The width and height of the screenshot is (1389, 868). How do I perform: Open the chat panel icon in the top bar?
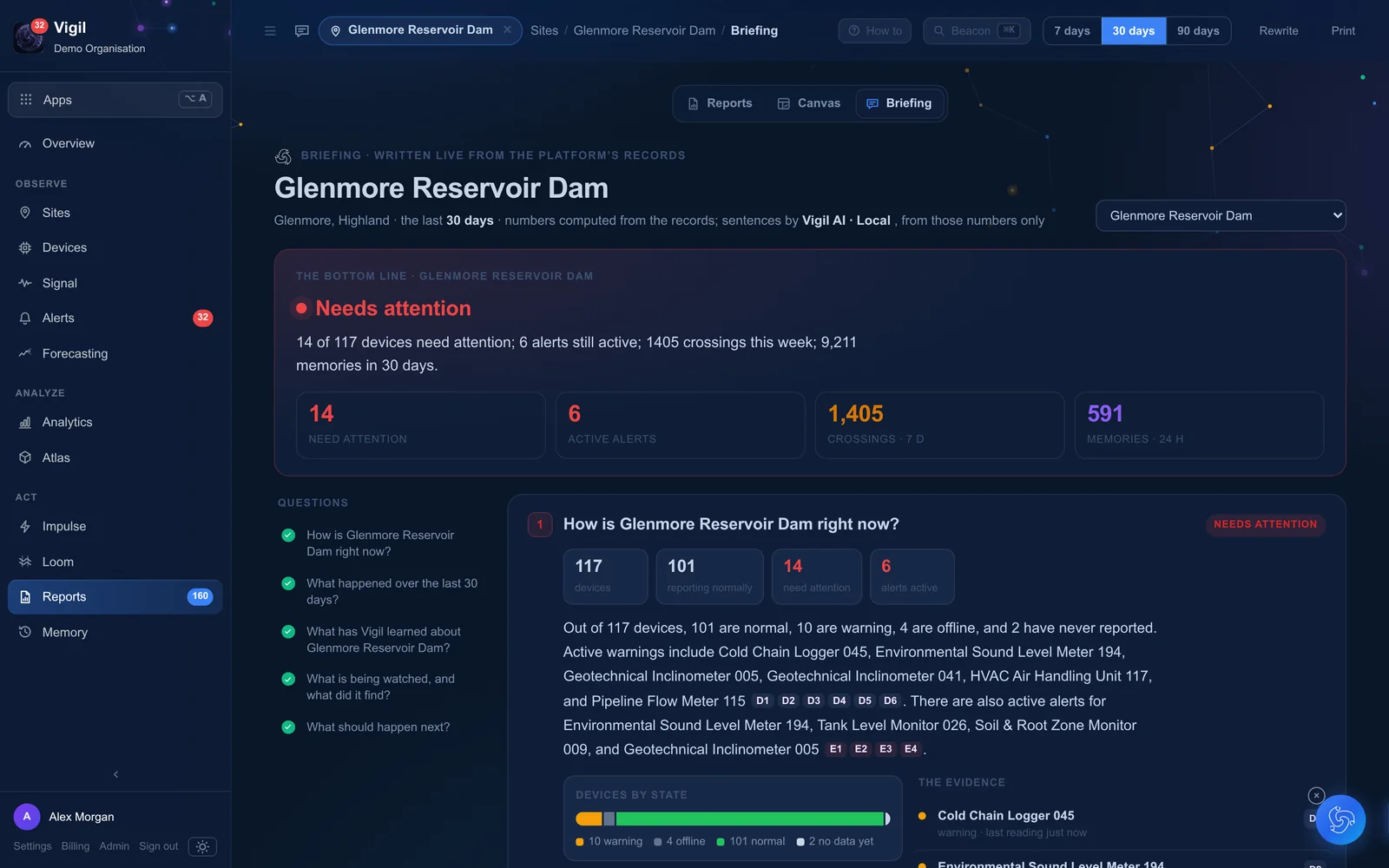tap(301, 30)
